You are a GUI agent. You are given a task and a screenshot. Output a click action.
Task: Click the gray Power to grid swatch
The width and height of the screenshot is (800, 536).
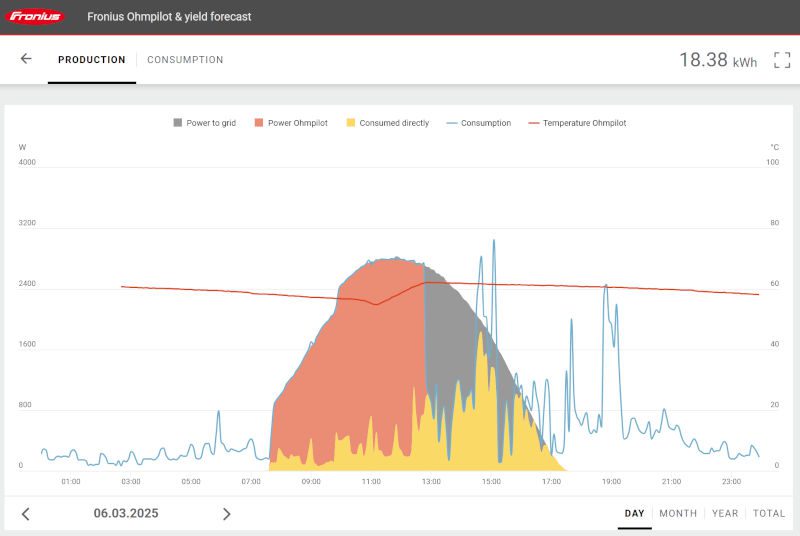point(178,123)
